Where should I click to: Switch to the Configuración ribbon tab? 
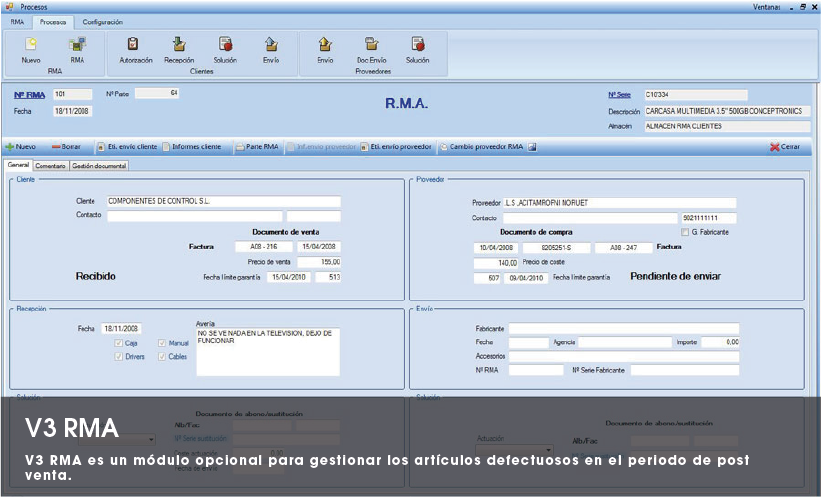pyautogui.click(x=101, y=21)
